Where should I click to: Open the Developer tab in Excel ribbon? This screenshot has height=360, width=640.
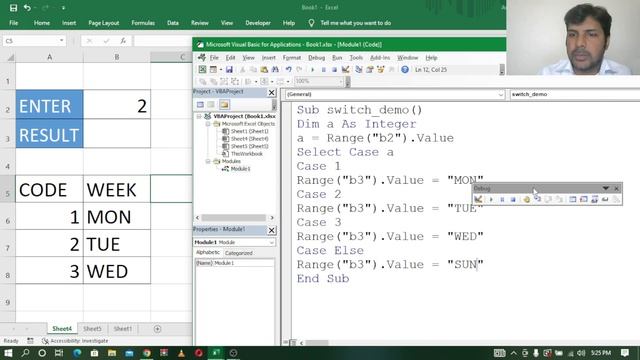[258, 23]
